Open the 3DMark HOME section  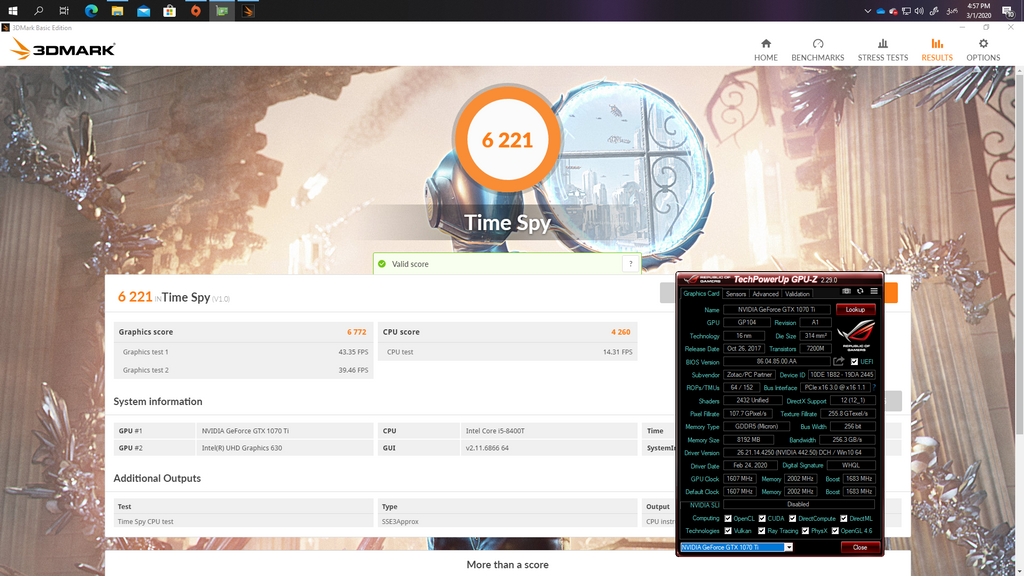coord(765,50)
